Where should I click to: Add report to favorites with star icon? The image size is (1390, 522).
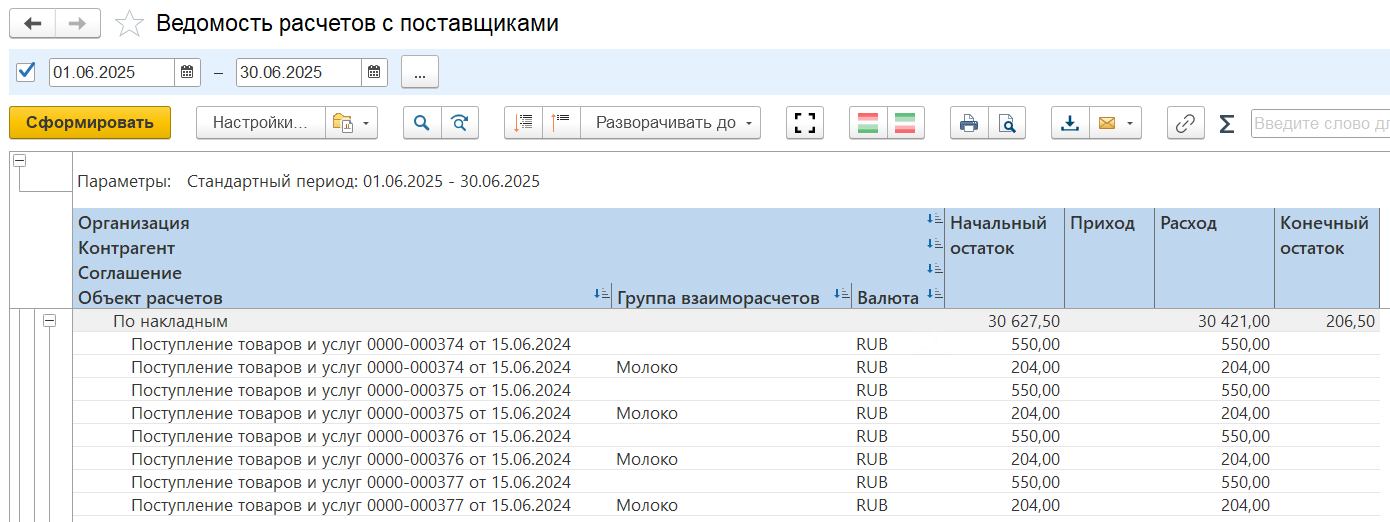(x=129, y=24)
